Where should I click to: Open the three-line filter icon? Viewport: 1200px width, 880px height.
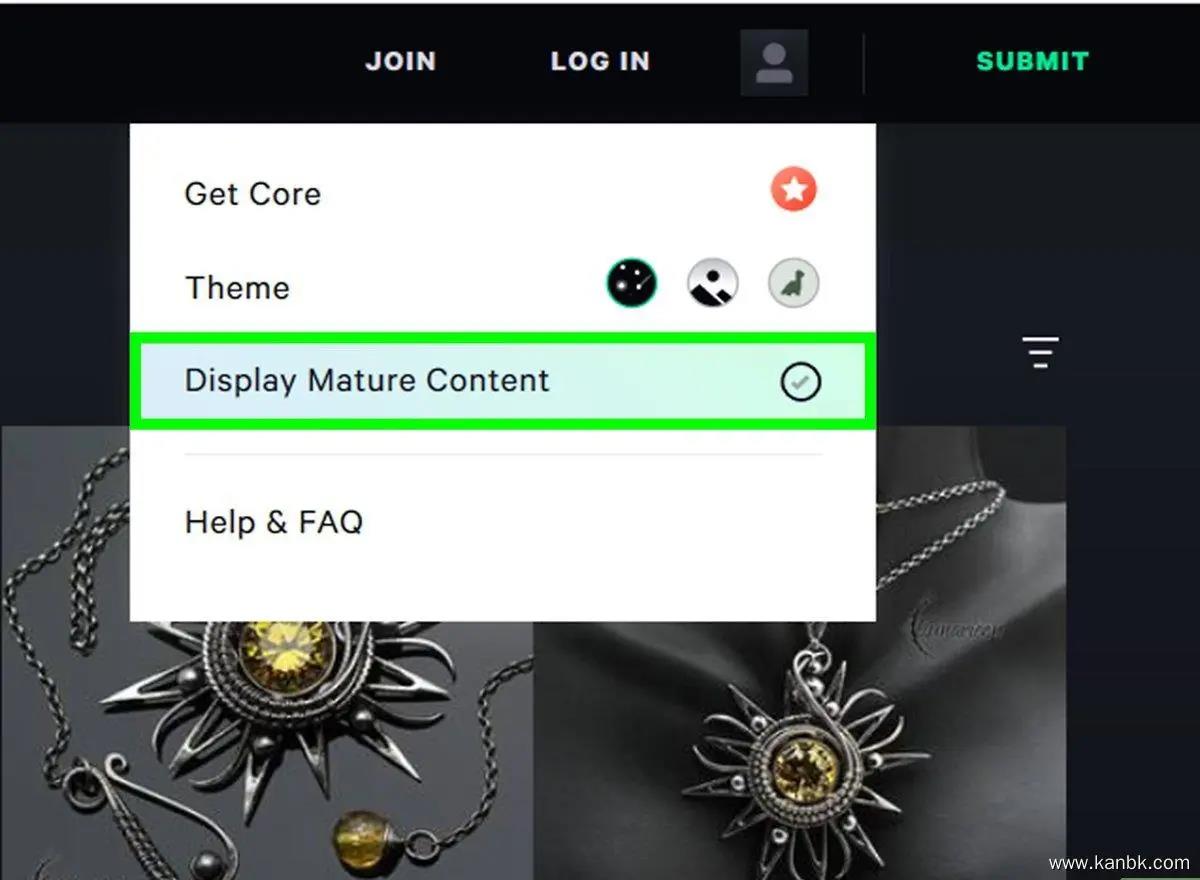coord(1040,352)
